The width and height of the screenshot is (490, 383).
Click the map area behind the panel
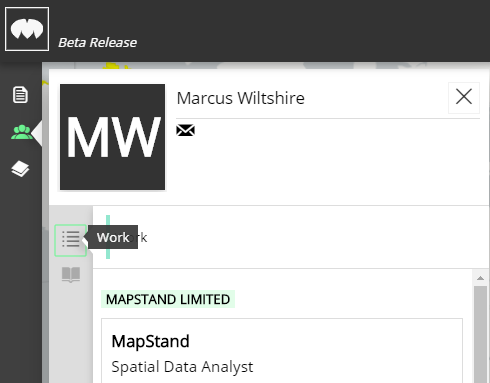coord(233,65)
